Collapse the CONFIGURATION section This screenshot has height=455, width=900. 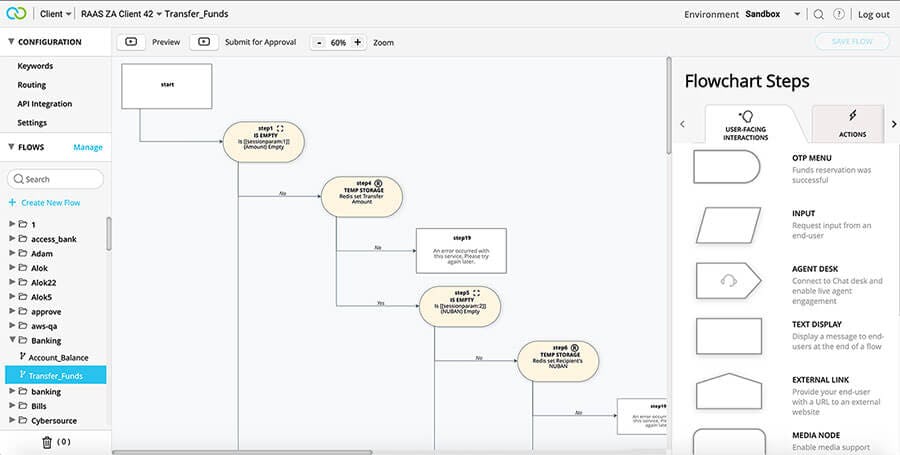pyautogui.click(x=11, y=42)
